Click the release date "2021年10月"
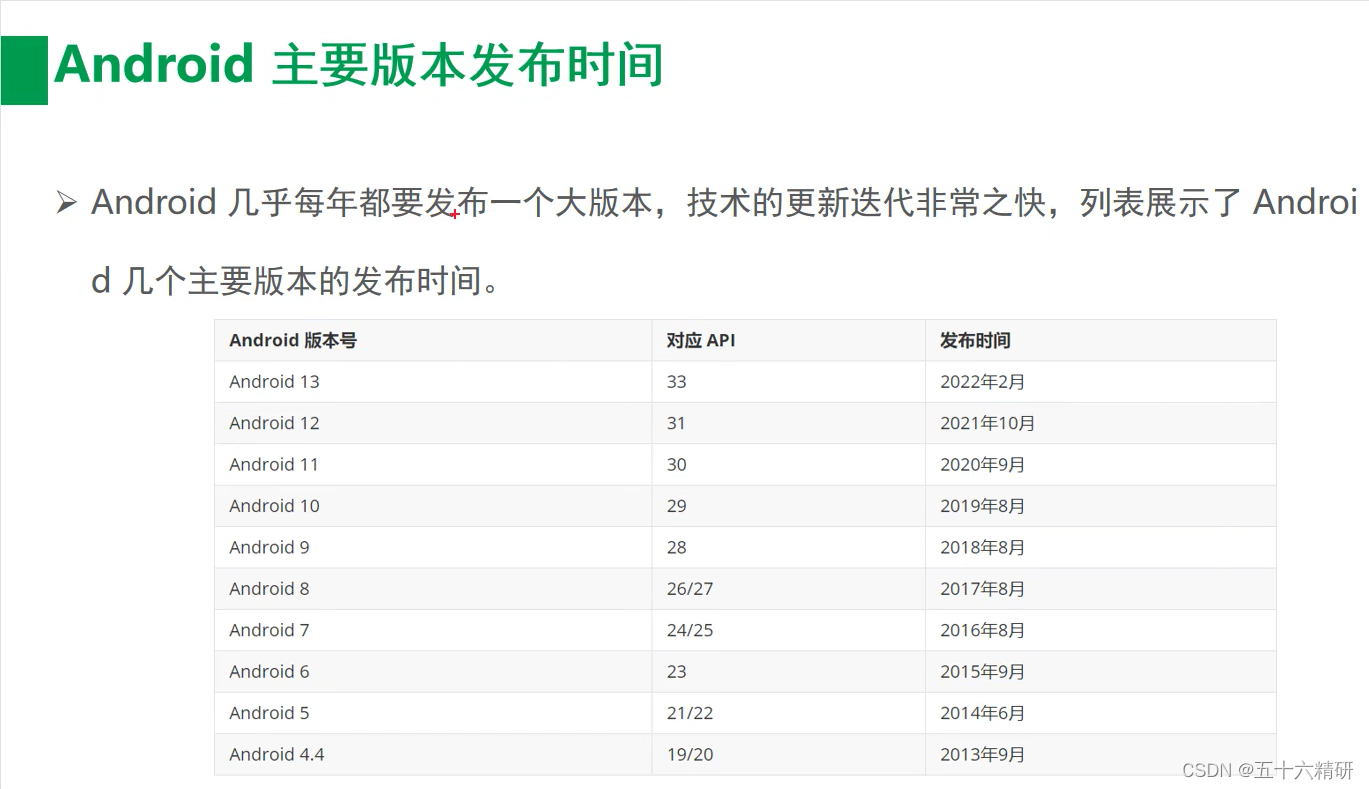This screenshot has width=1369, height=789. [x=988, y=423]
